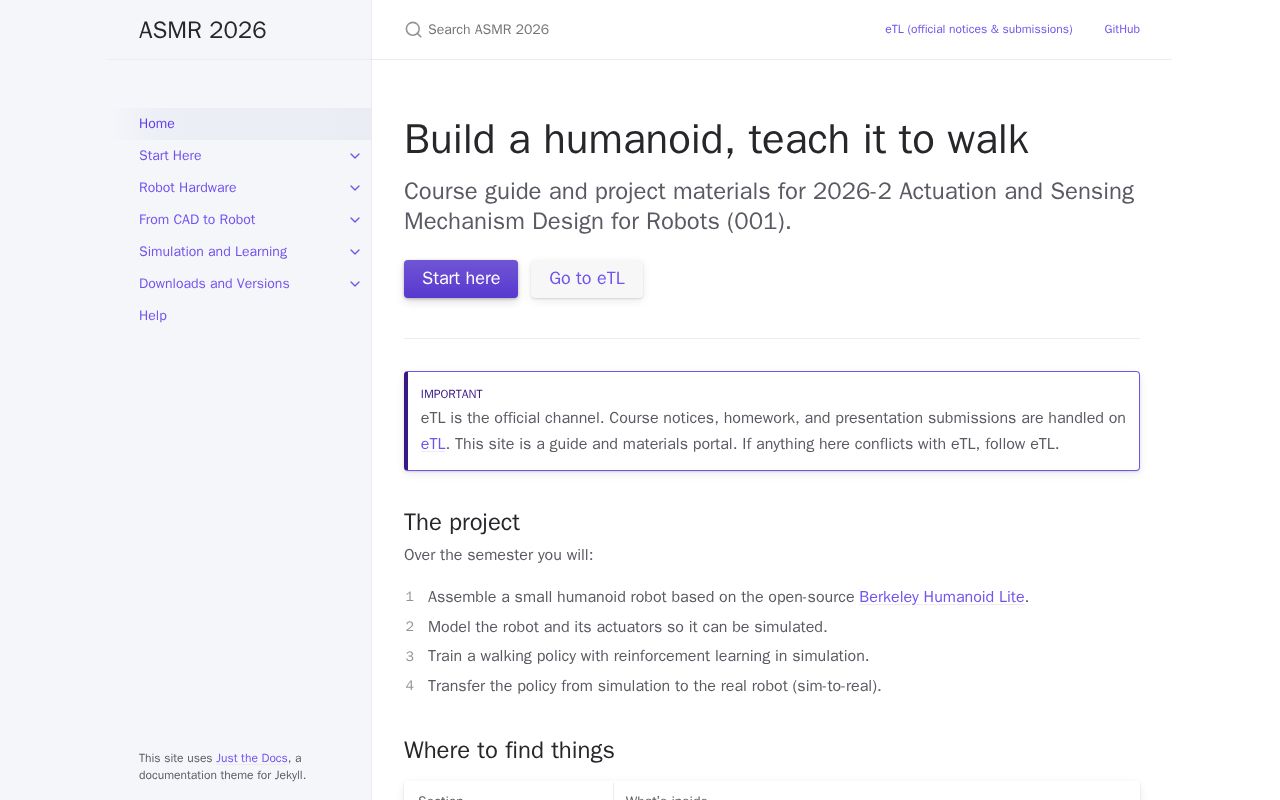Screen dimensions: 1280x800
Task: Open the Just the Docs link
Action: pos(252,758)
